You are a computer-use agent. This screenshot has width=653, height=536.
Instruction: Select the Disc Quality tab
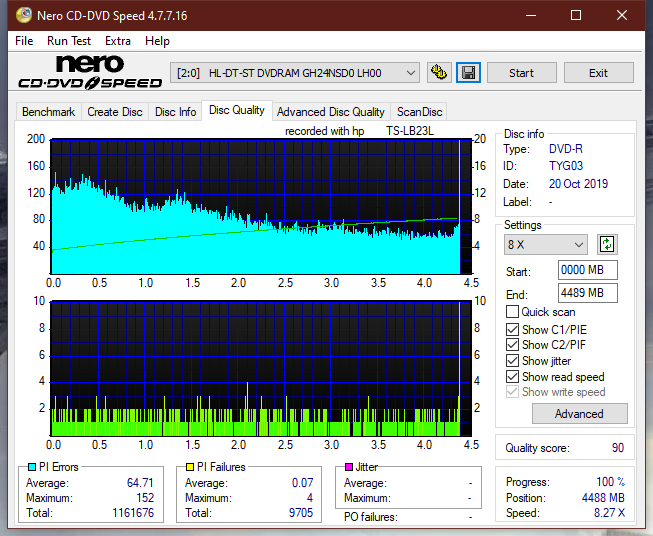tap(237, 110)
